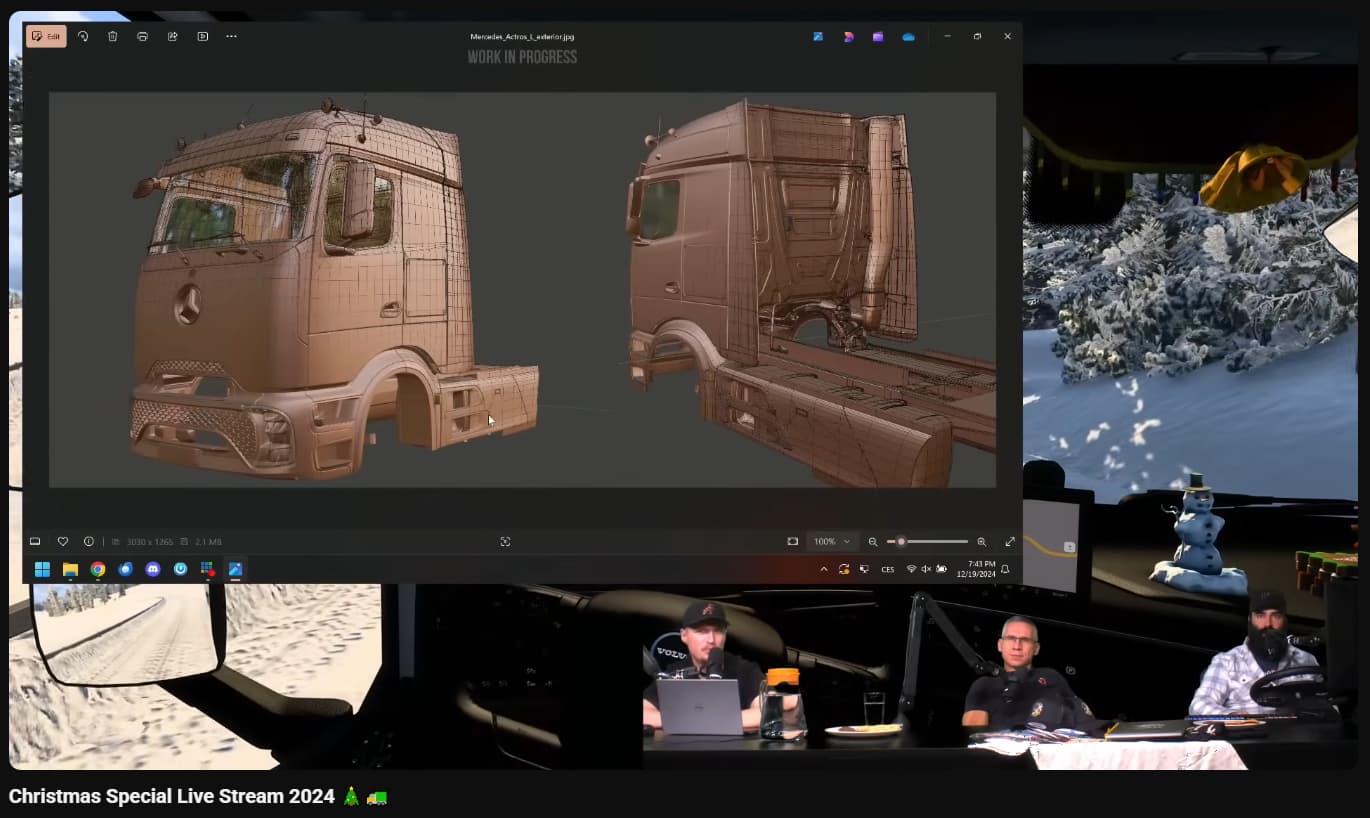This screenshot has height=818, width=1370.
Task: Click the Edit button in Photos
Action: click(x=46, y=36)
